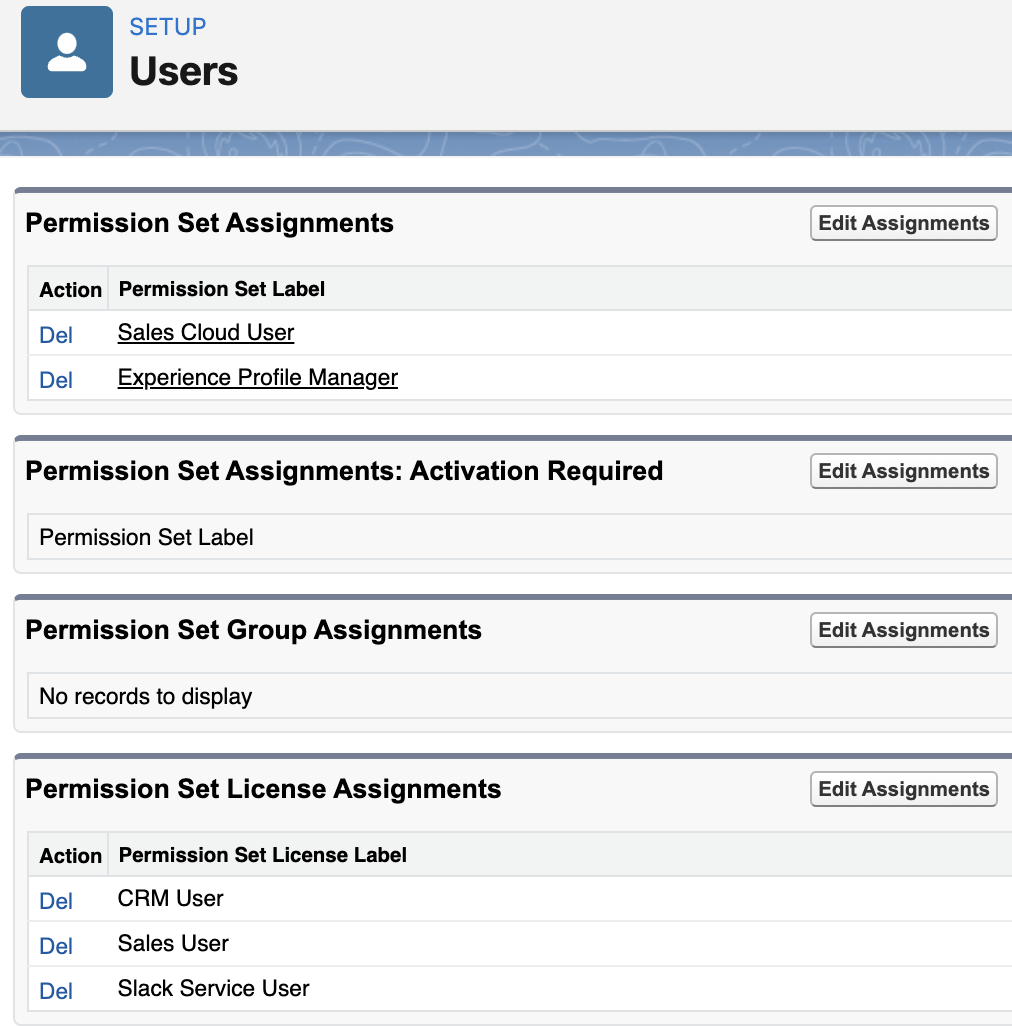Image resolution: width=1012 pixels, height=1026 pixels.
Task: Delete the Sales User license assignment
Action: [x=56, y=946]
